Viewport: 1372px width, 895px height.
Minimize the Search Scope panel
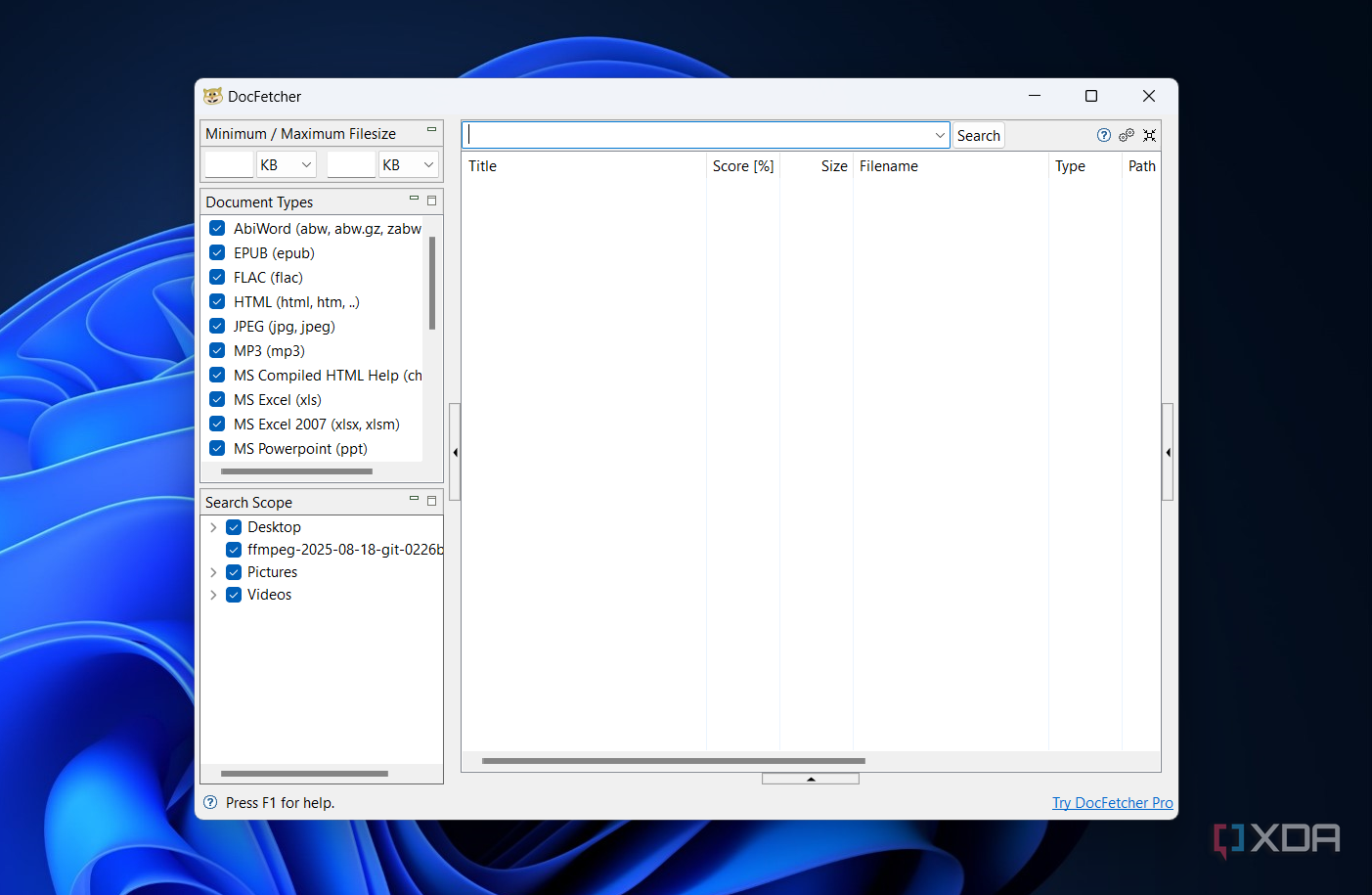click(414, 499)
